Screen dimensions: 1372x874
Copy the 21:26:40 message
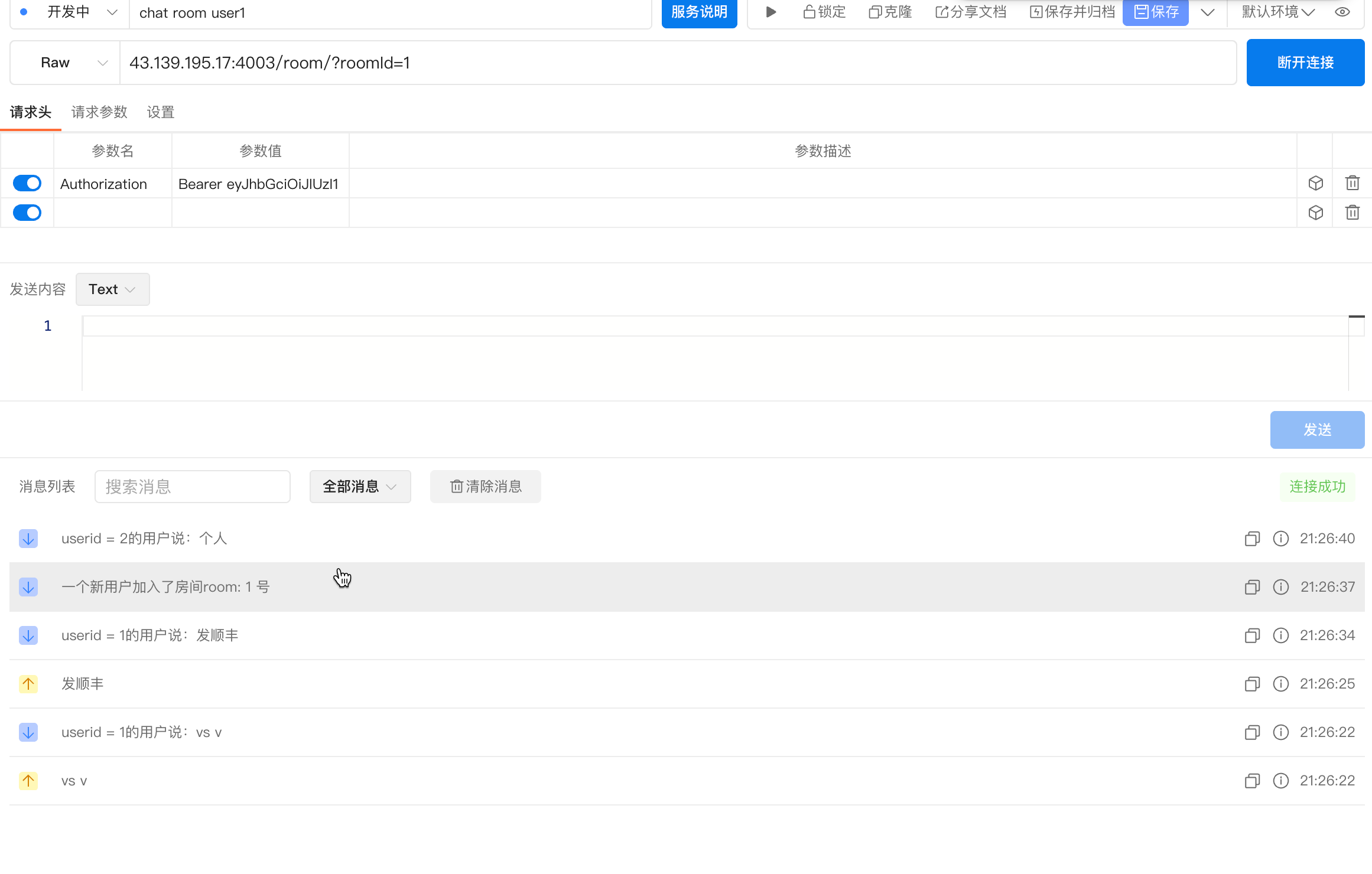tap(1252, 539)
